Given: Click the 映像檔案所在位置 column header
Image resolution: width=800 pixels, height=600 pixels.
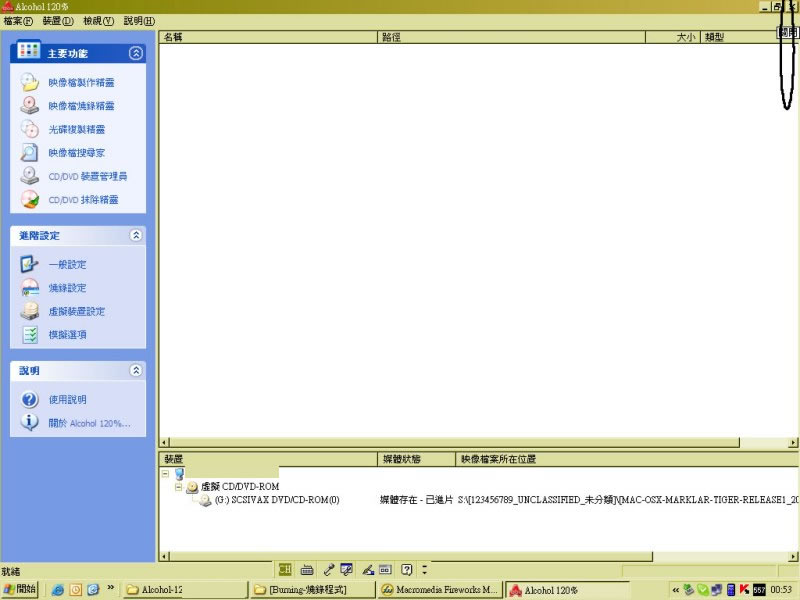Looking at the screenshot, I should coord(628,459).
